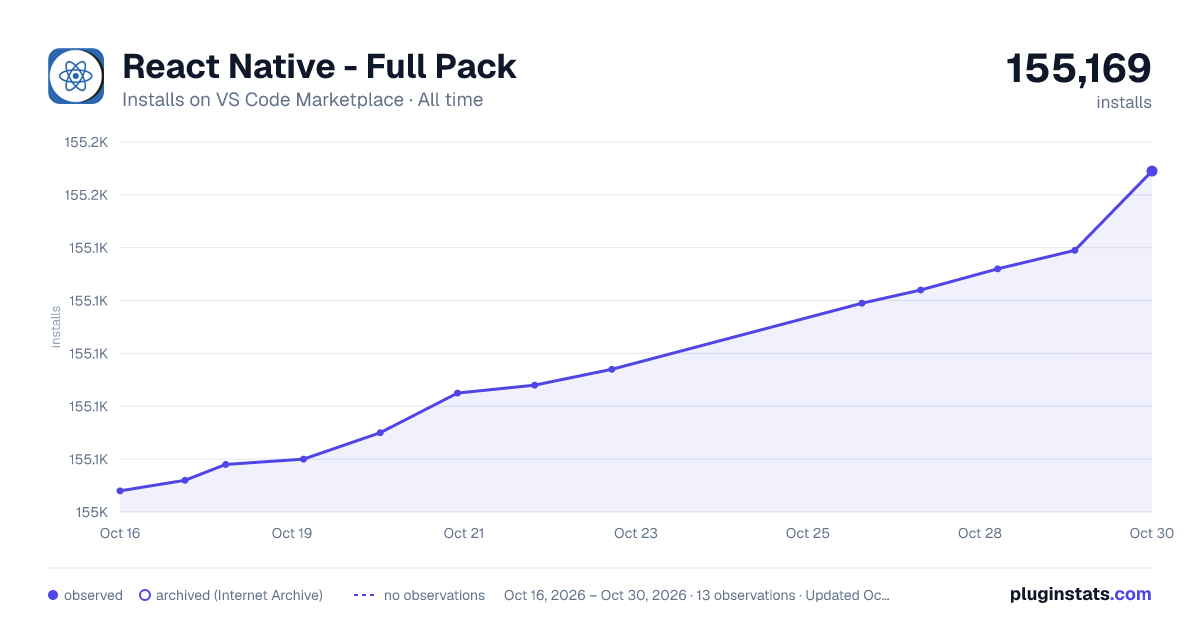Click the '13 observations' text in the footer
1200x630 pixels.
point(745,595)
